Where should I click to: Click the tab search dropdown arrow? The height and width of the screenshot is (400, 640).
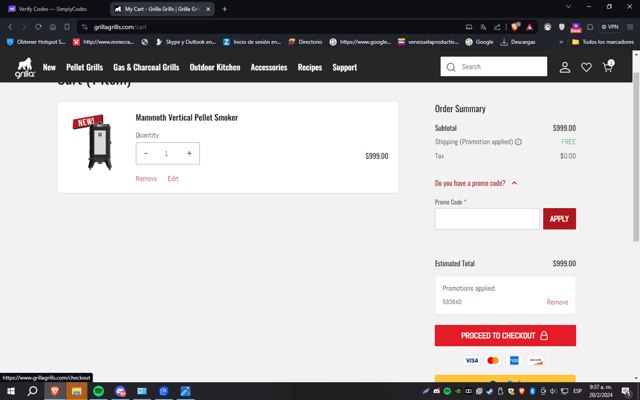click(x=568, y=7)
